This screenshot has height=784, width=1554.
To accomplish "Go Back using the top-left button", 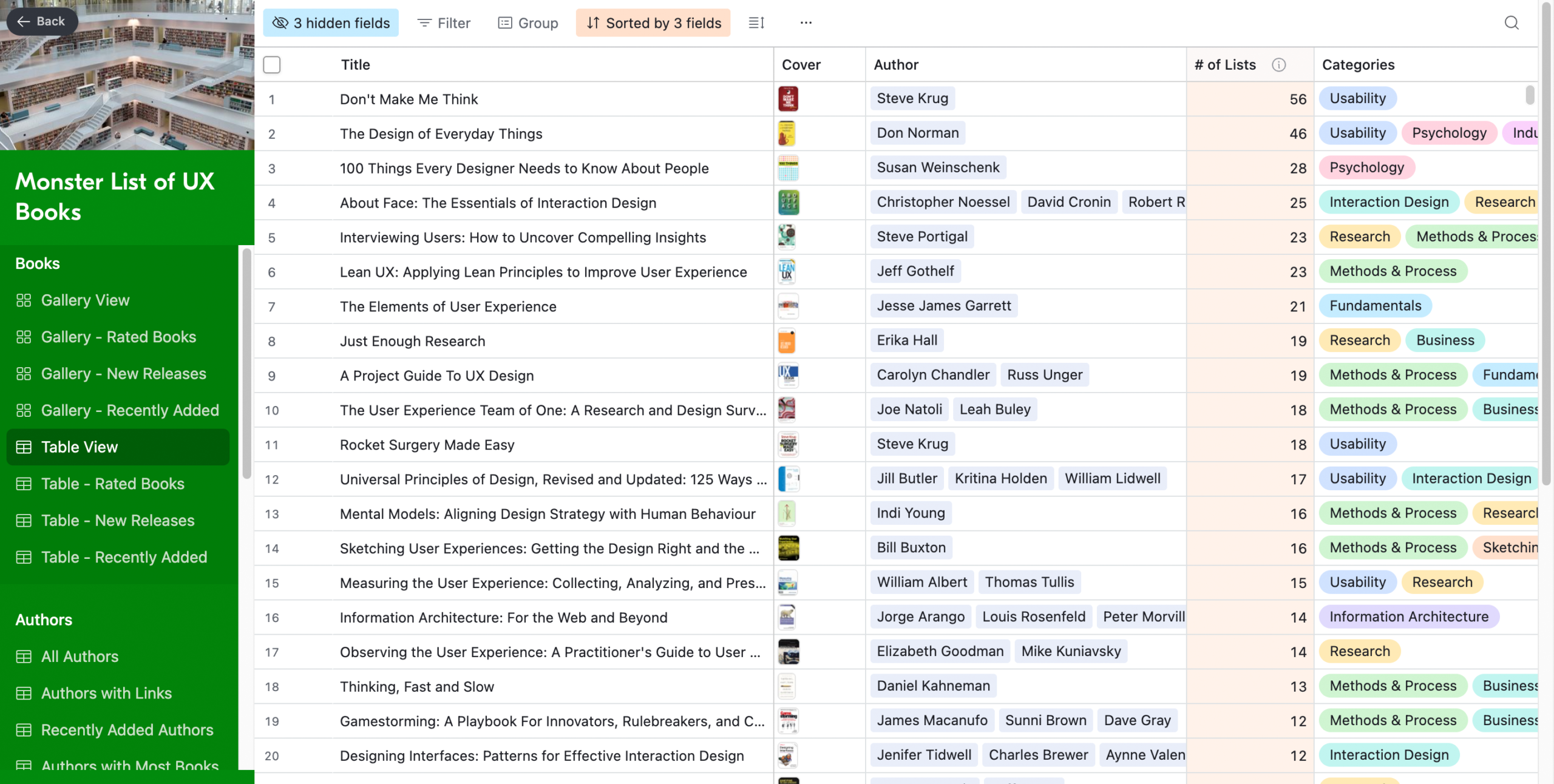I will point(41,21).
